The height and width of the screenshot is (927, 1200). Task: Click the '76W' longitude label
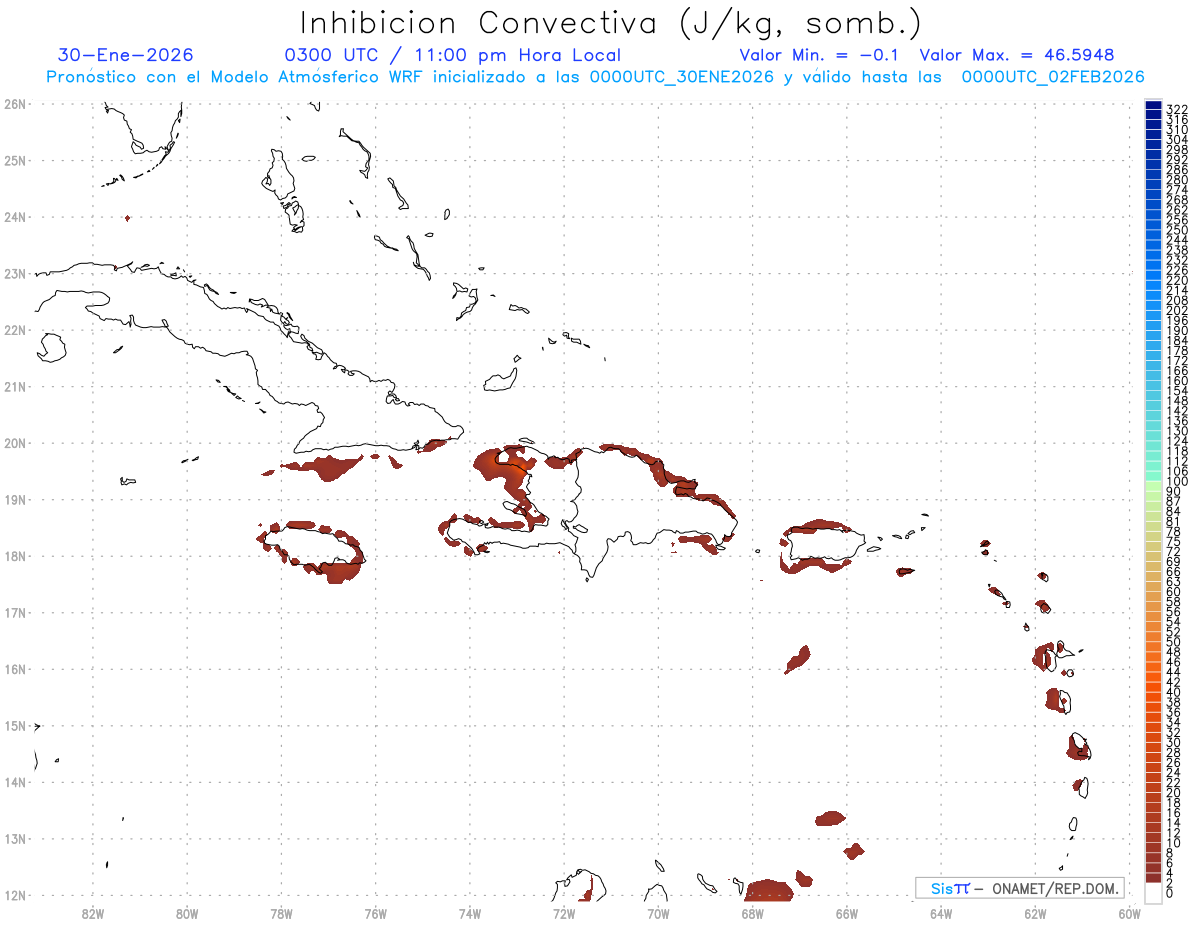tap(375, 913)
